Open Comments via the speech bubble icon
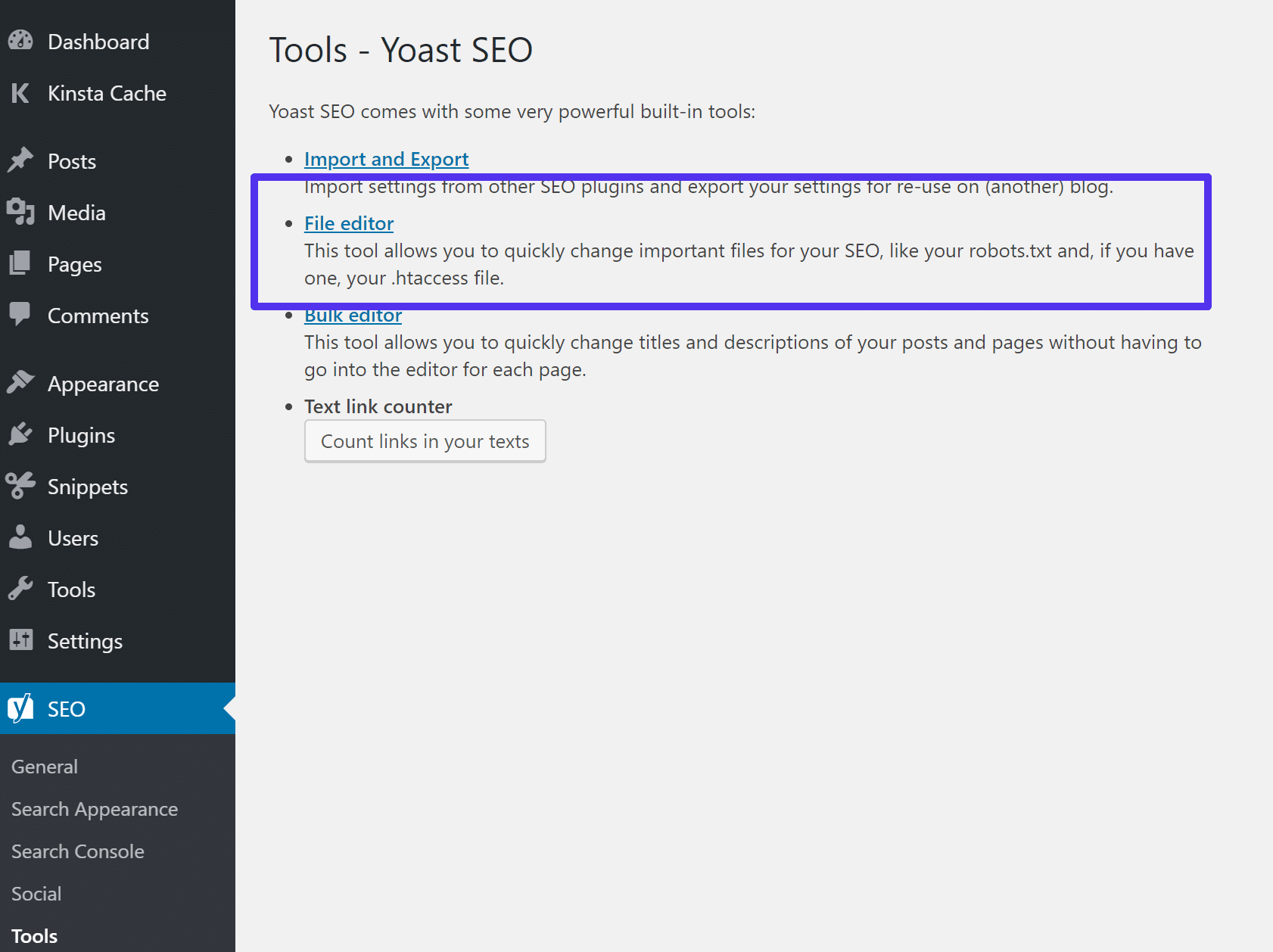 [x=20, y=315]
